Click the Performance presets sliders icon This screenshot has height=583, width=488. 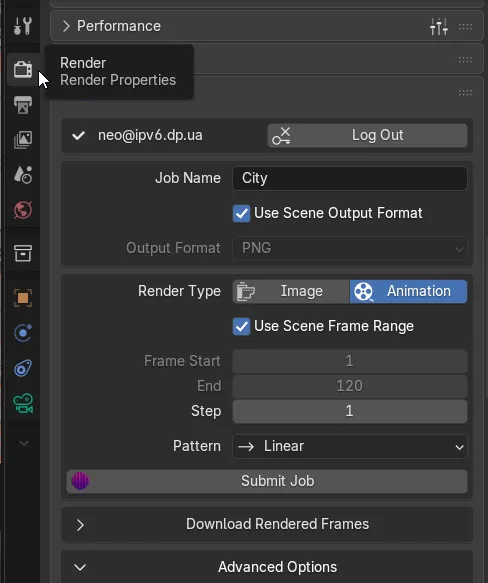point(439,26)
